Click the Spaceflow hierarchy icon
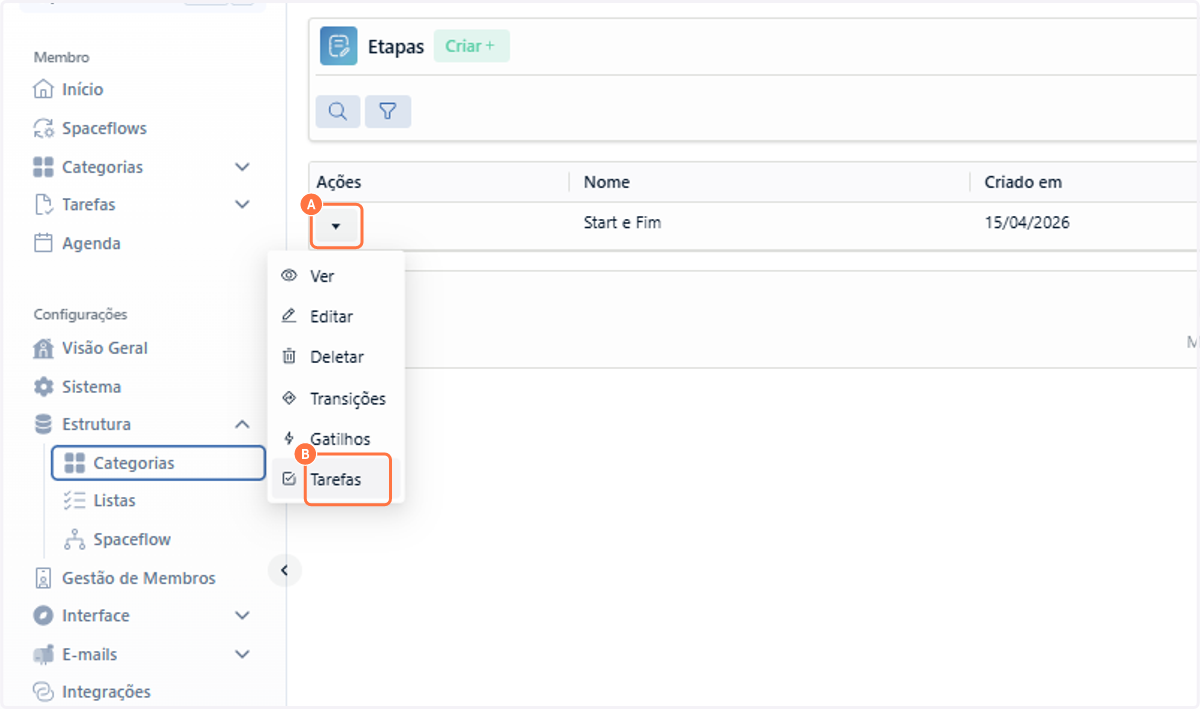This screenshot has width=1200, height=709. [x=74, y=539]
